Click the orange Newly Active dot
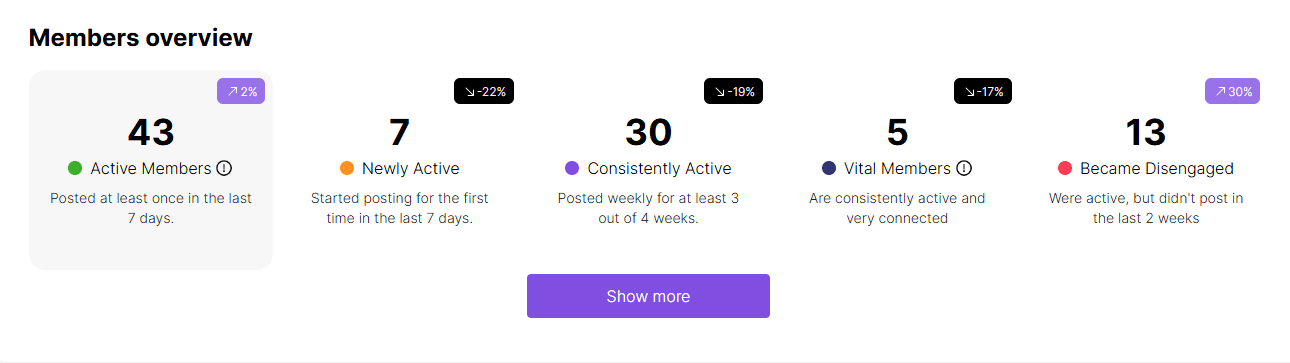 346,168
